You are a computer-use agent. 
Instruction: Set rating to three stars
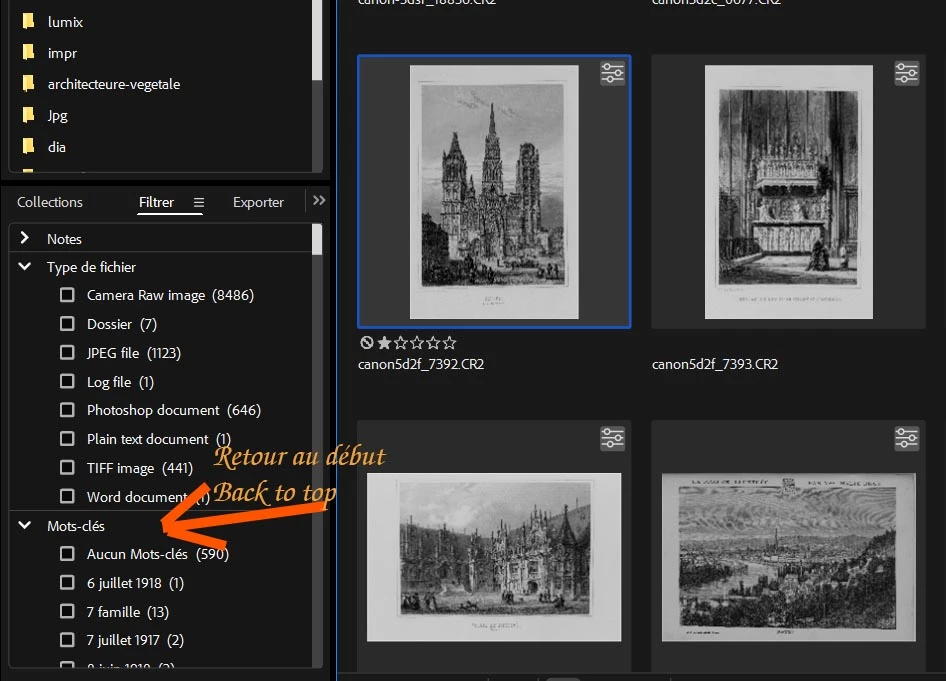point(416,343)
